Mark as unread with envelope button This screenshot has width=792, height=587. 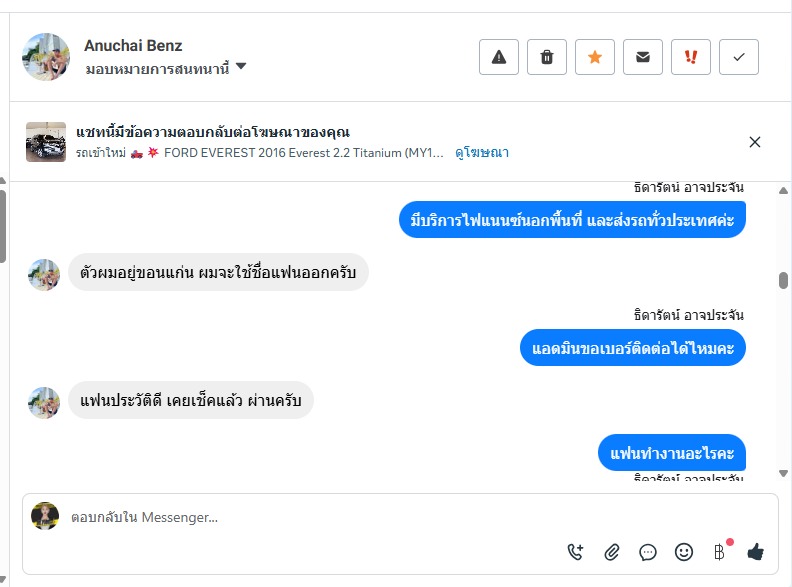tap(643, 57)
